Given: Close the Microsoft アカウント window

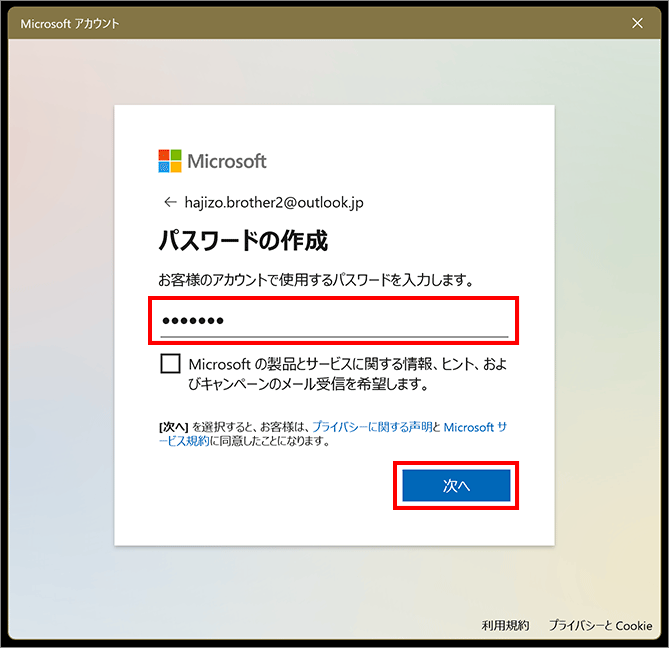Looking at the screenshot, I should [x=637, y=23].
